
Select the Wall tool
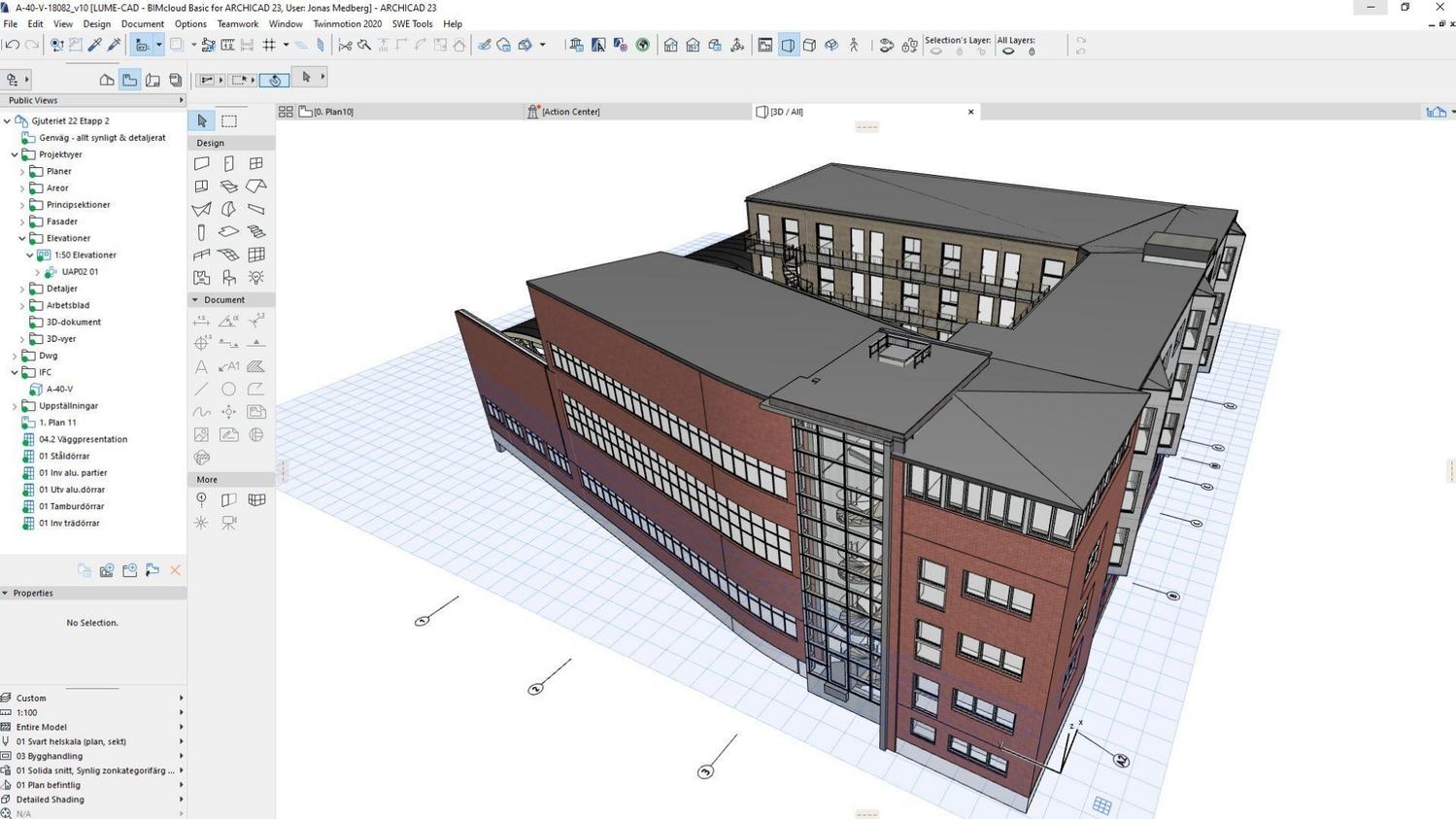pyautogui.click(x=202, y=163)
